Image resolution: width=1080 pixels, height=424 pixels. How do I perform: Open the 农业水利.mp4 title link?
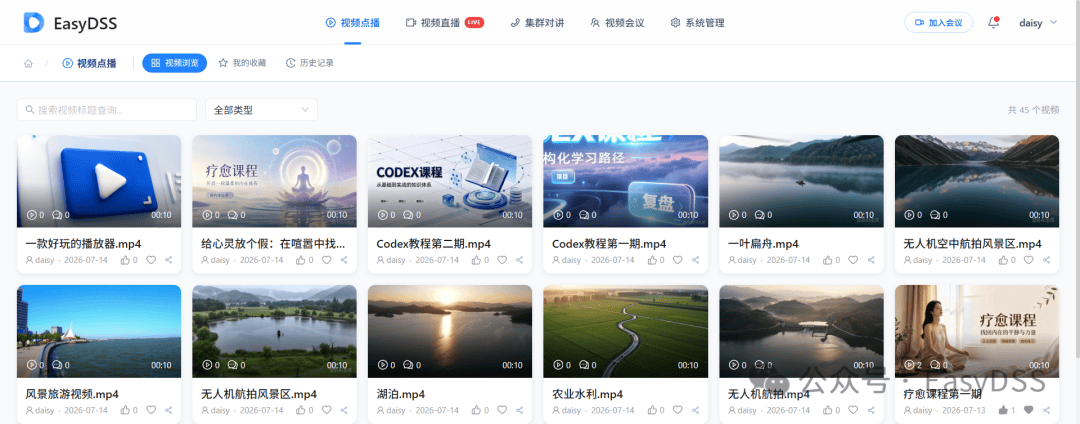click(x=588, y=394)
